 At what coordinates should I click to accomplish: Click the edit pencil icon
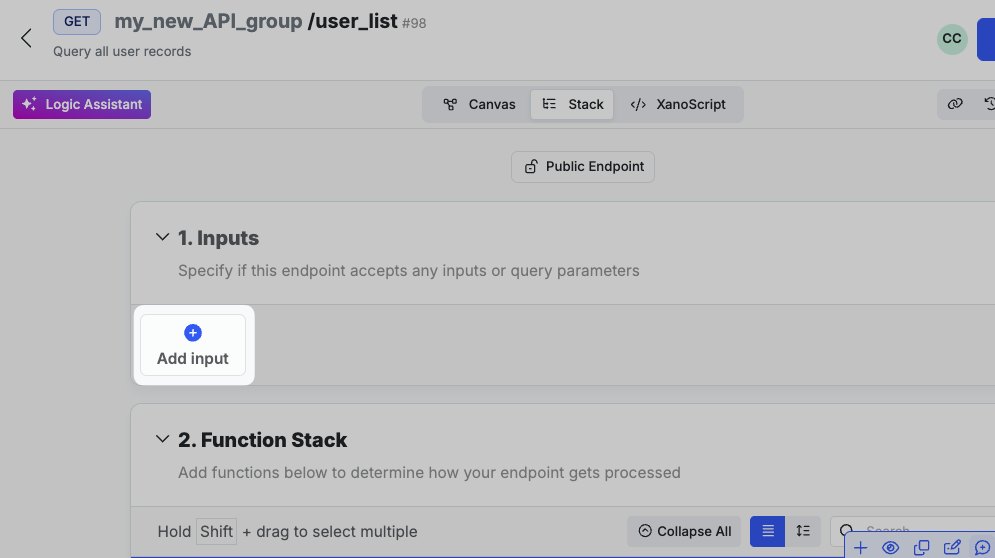[952, 547]
